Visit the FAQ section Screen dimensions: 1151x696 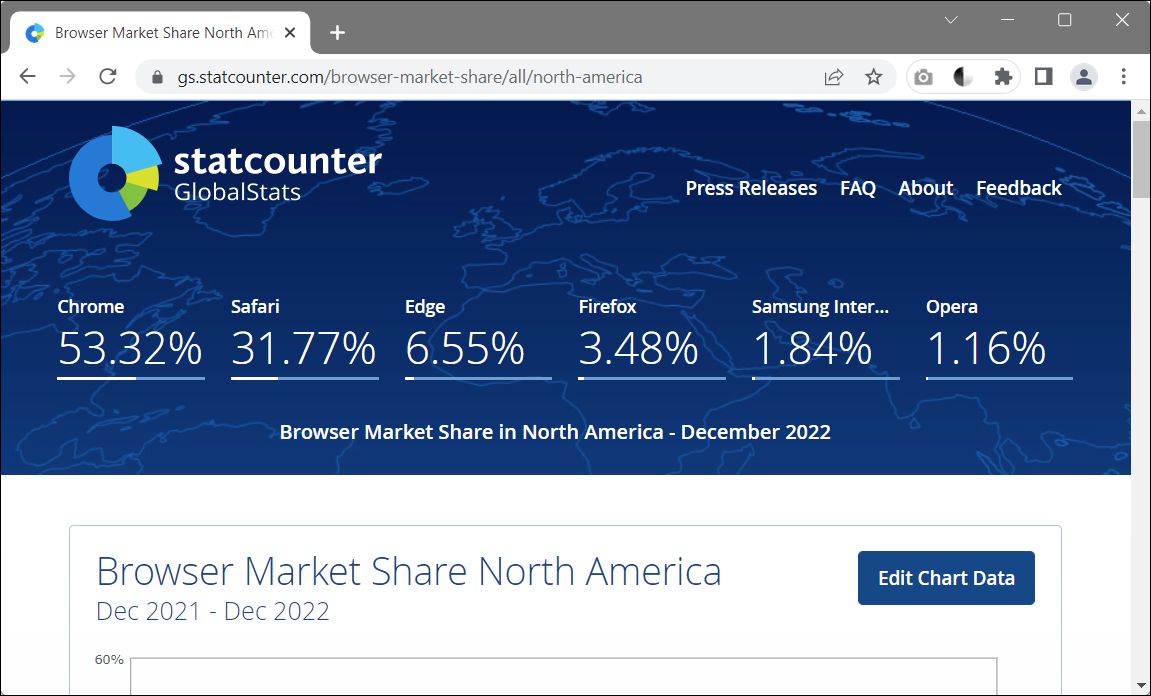point(858,188)
